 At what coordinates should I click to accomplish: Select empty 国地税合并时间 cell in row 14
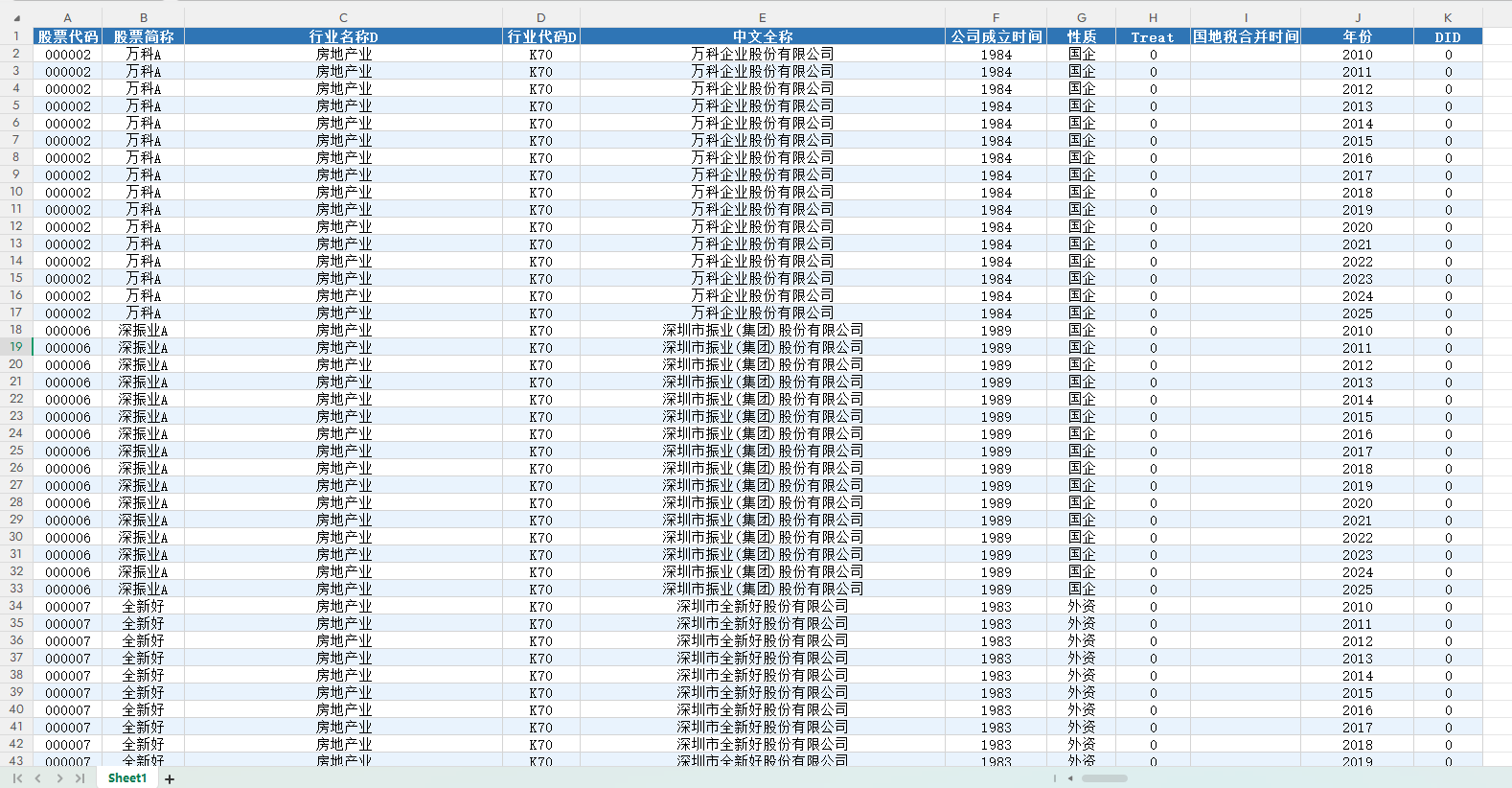[x=1246, y=261]
